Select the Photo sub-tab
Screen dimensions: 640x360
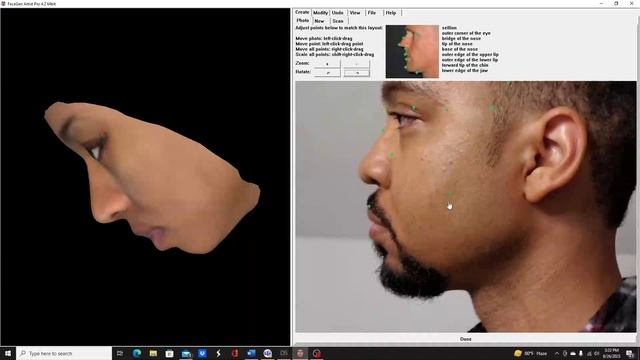point(303,20)
